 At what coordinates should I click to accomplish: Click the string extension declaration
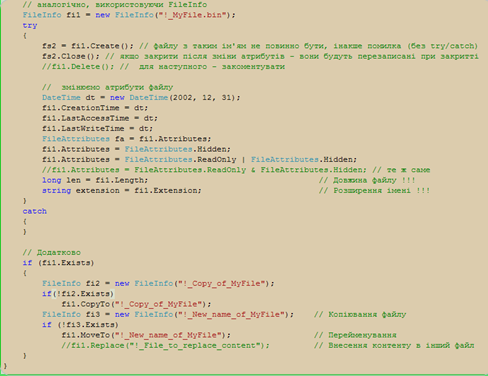[122, 191]
